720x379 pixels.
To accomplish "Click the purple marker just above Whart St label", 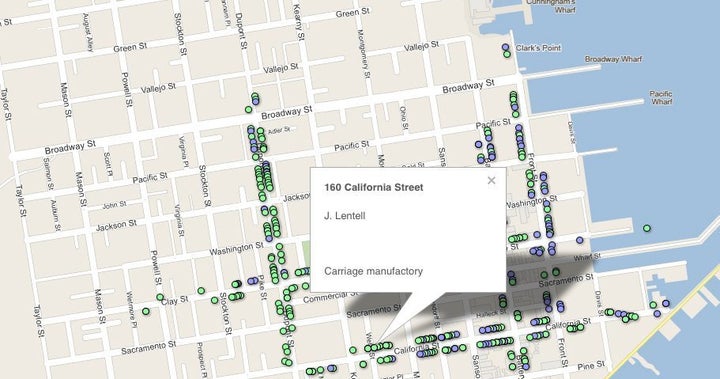I will (580, 240).
